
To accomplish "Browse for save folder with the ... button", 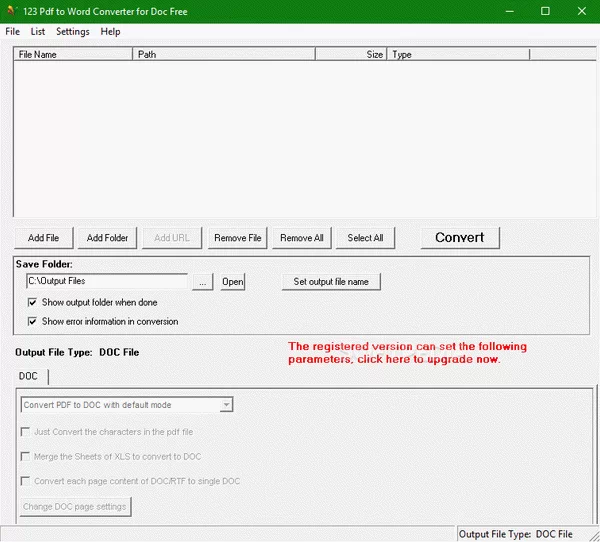I will tap(202, 282).
